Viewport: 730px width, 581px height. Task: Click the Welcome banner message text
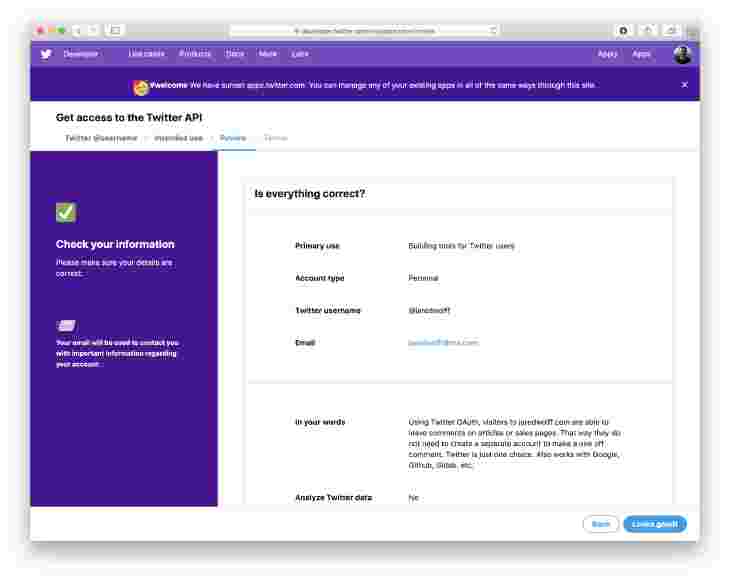point(372,85)
